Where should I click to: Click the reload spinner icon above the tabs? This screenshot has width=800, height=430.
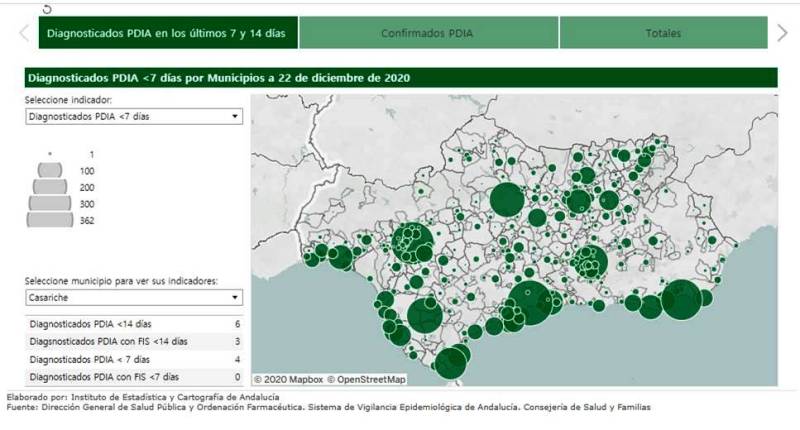click(46, 9)
